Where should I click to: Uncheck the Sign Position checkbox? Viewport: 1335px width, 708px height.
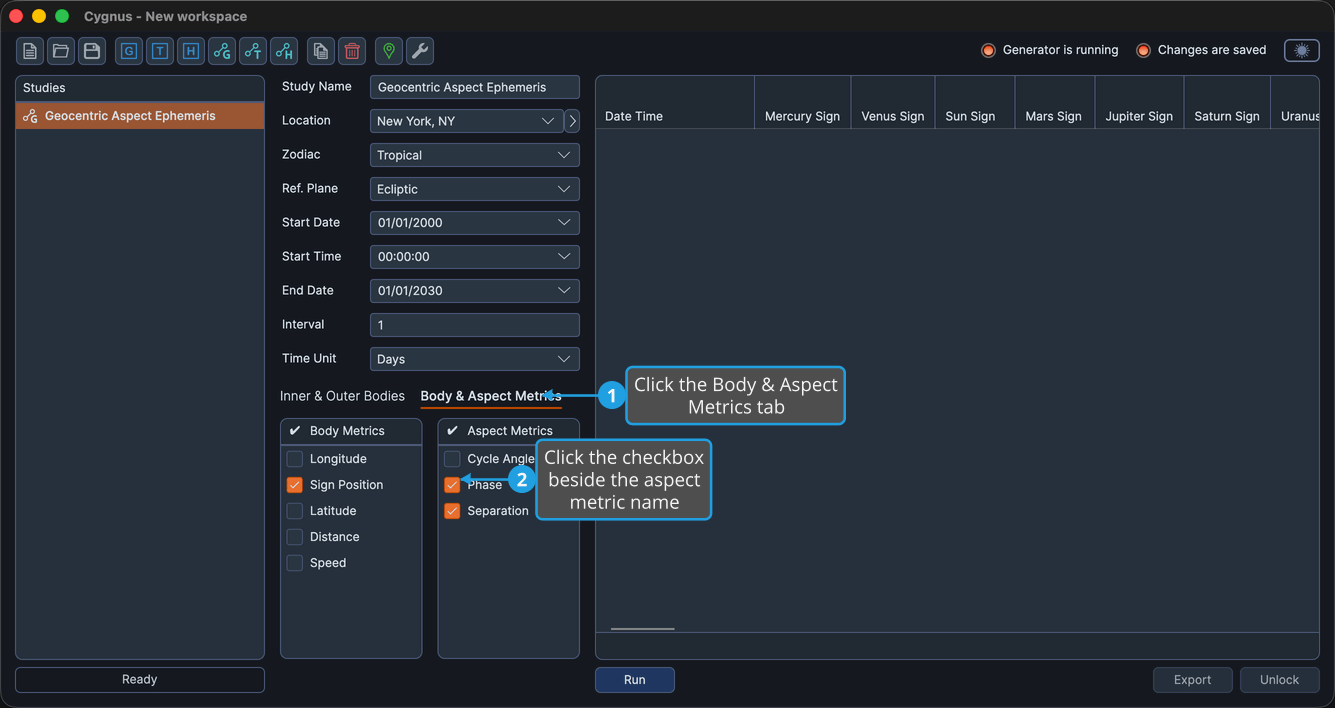295,485
